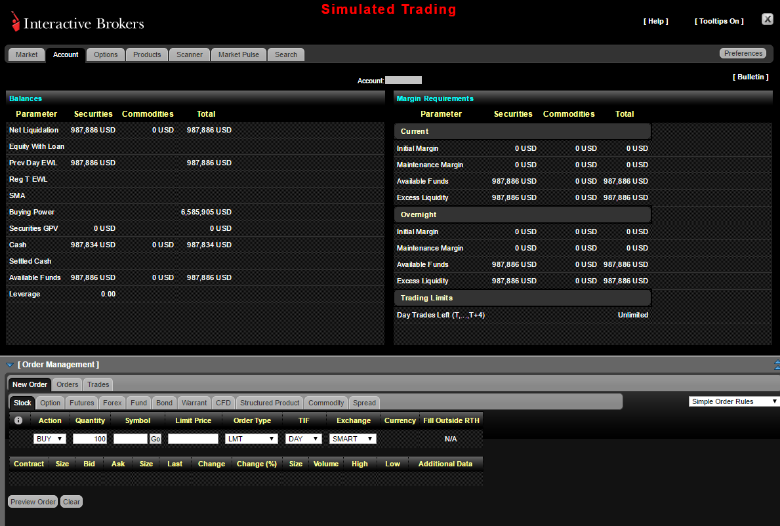Open the BUY action dropdown

[x=49, y=439]
